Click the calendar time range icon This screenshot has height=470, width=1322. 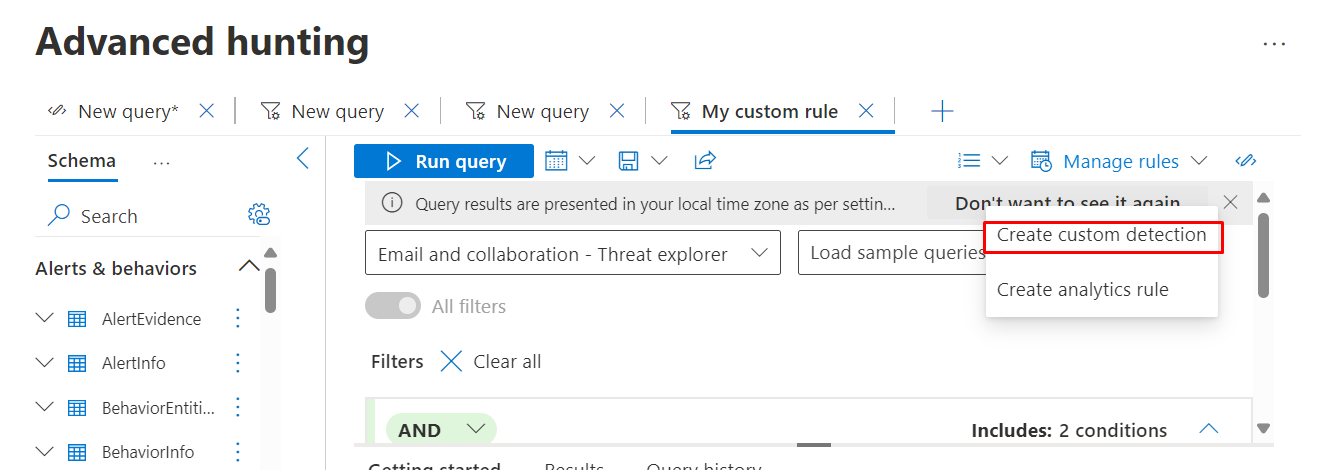(556, 161)
